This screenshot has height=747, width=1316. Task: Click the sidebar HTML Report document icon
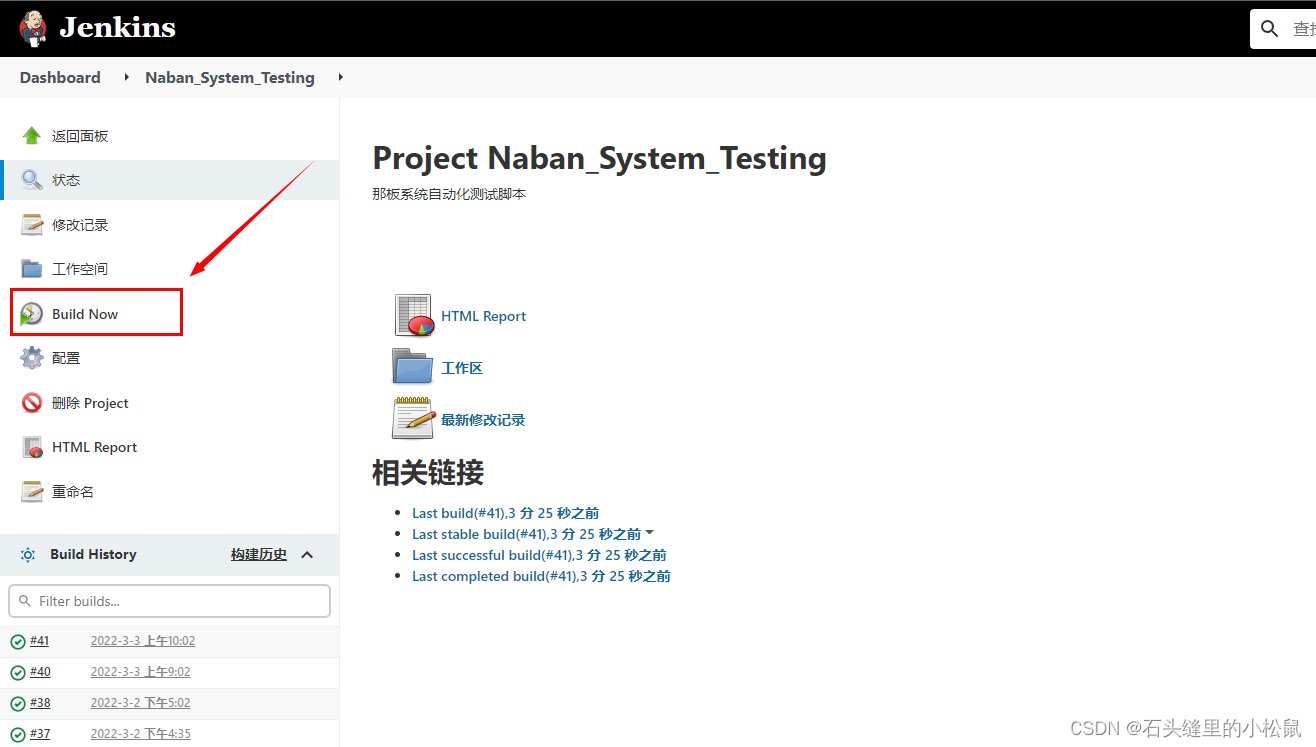coord(32,447)
